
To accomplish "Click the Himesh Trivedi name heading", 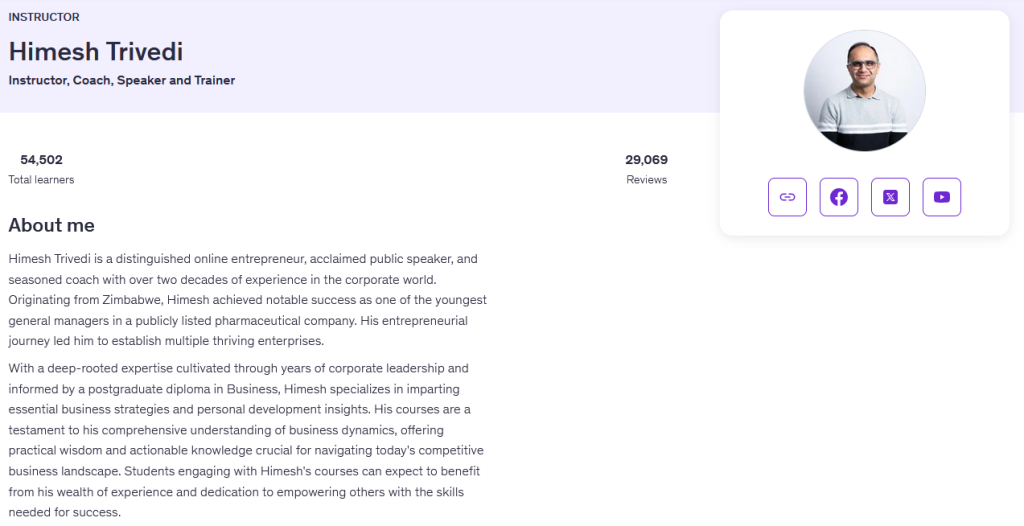I will pos(96,52).
